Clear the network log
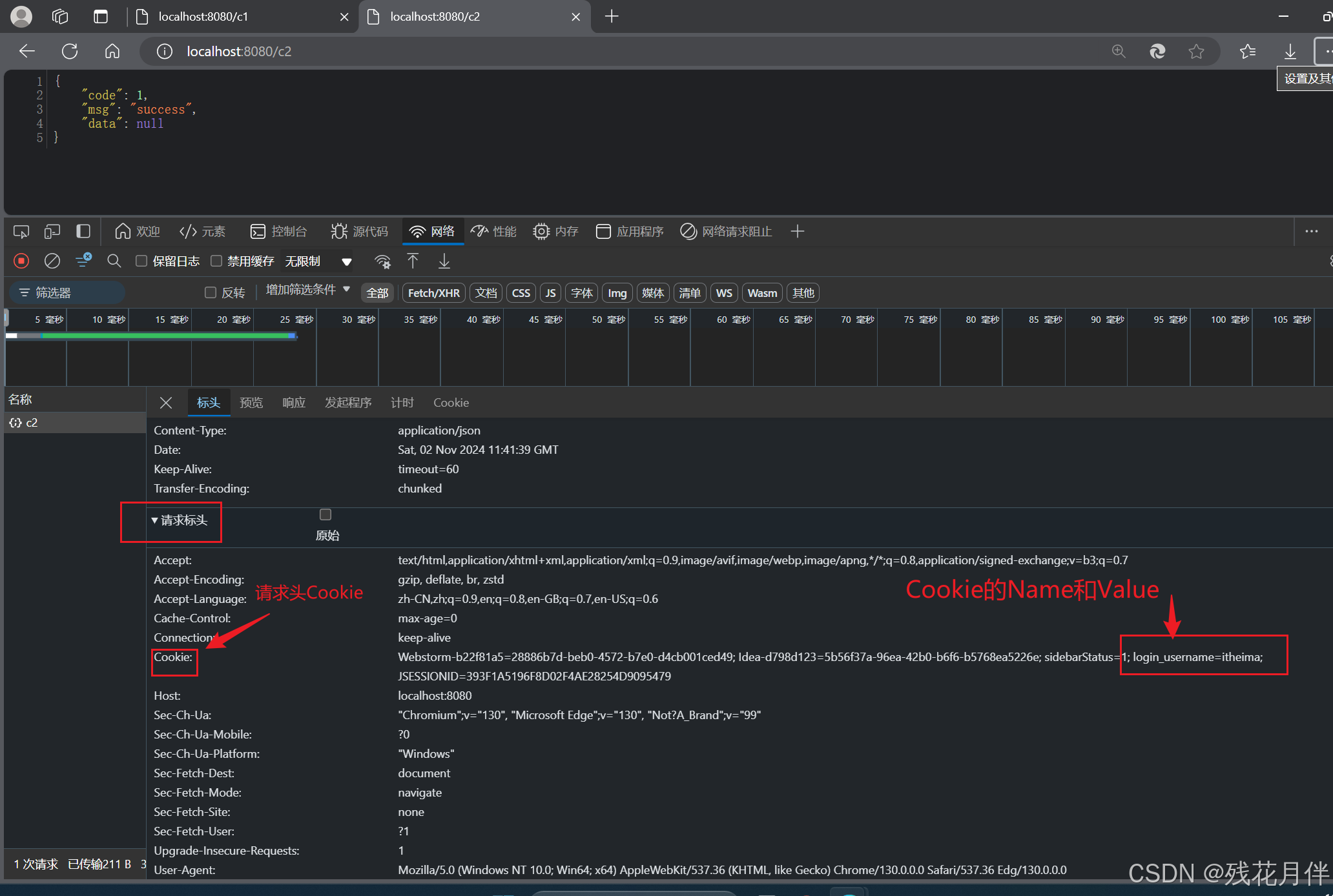The image size is (1333, 896). click(52, 261)
